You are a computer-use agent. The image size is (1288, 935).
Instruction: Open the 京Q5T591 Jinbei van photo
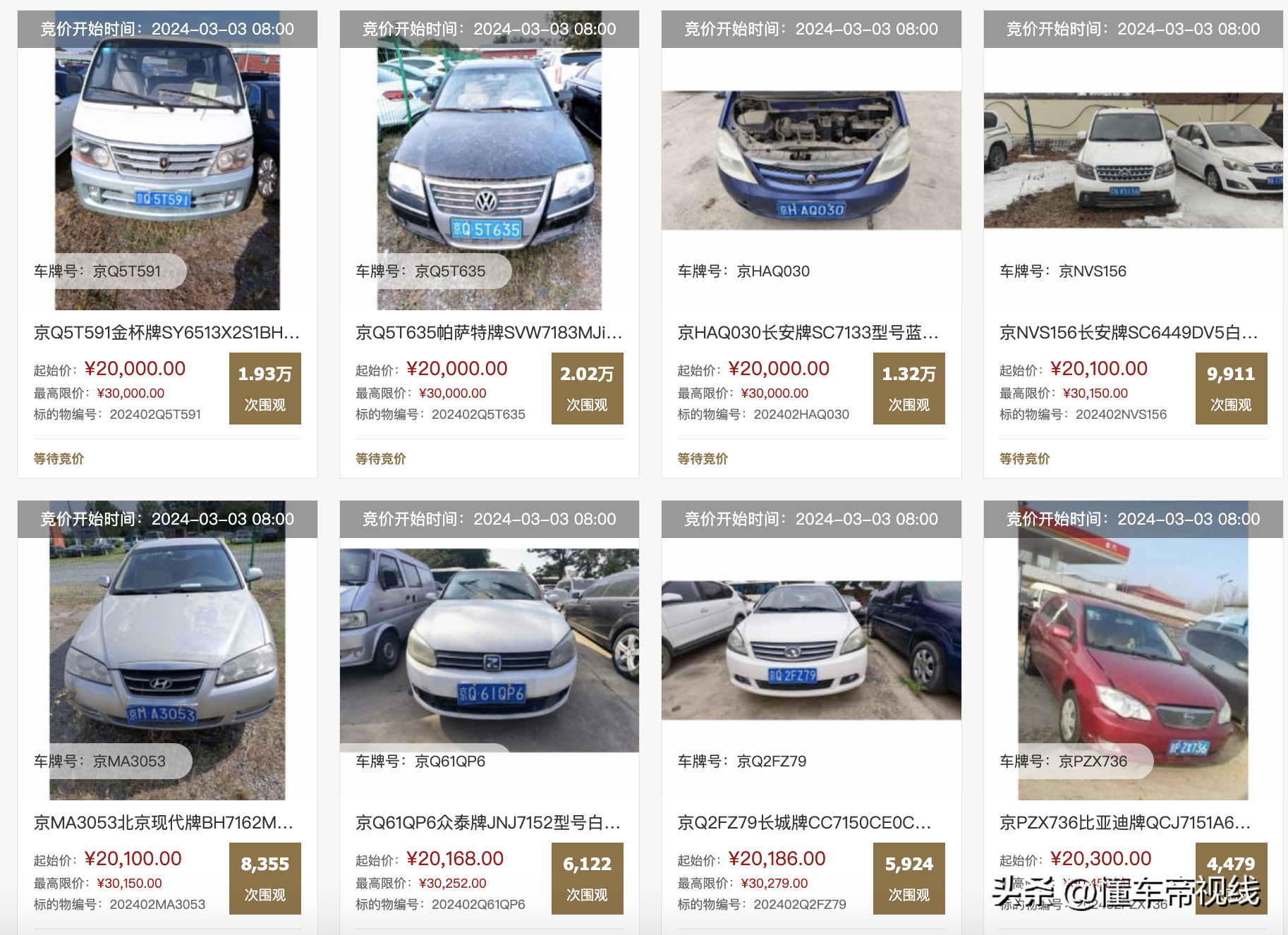[167, 161]
